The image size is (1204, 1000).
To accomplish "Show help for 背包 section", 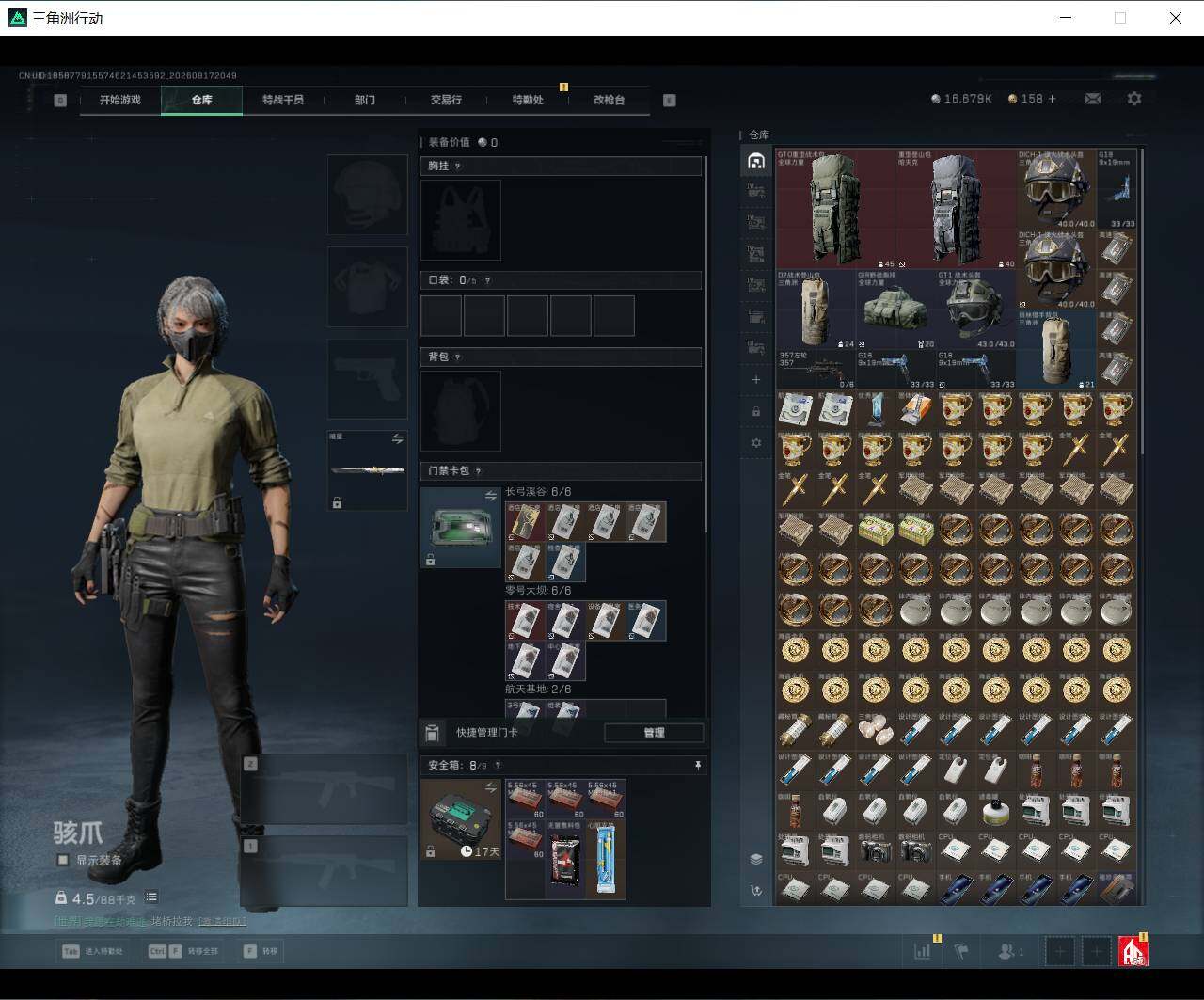I will 458,357.
